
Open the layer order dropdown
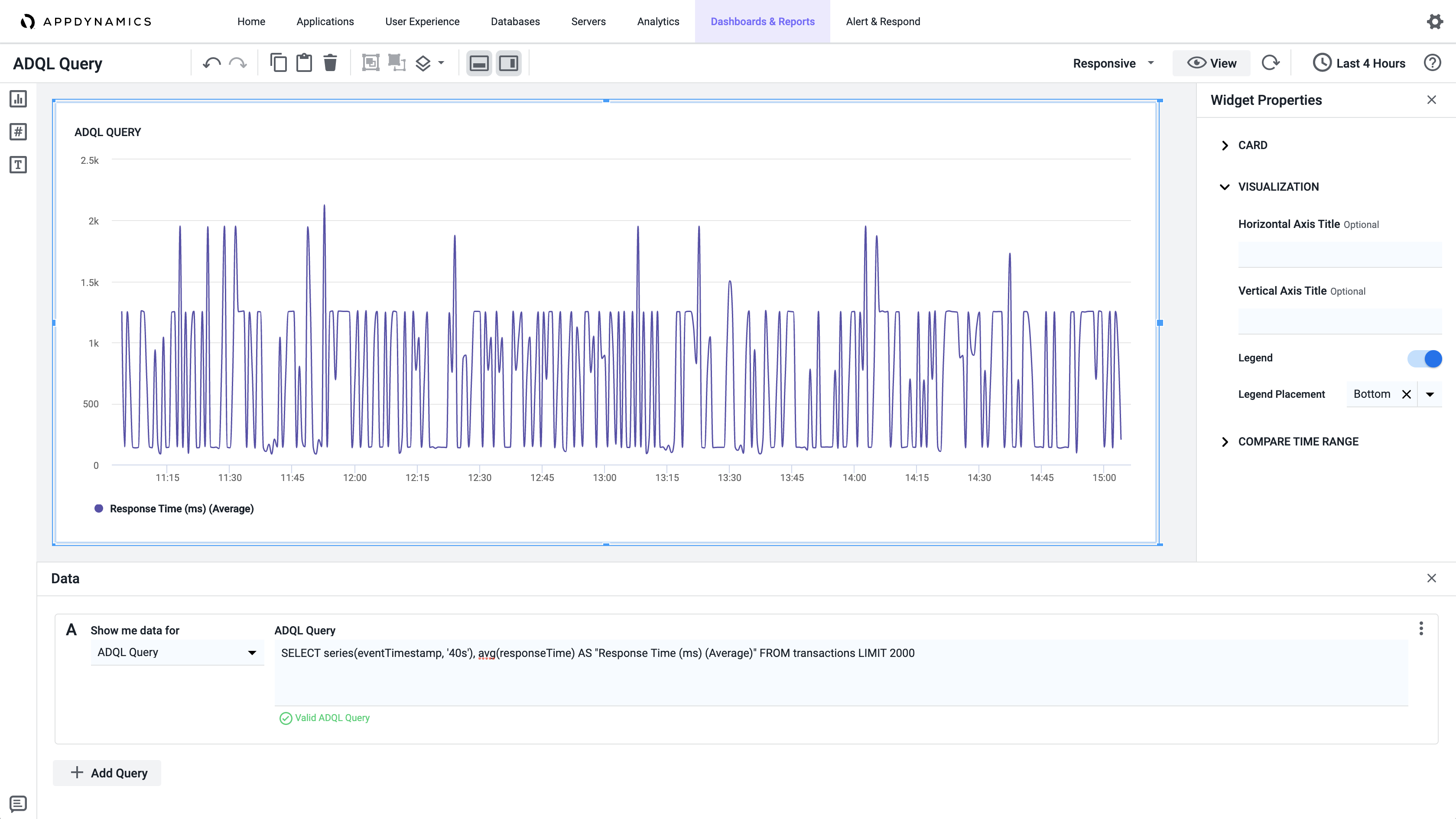pos(429,63)
